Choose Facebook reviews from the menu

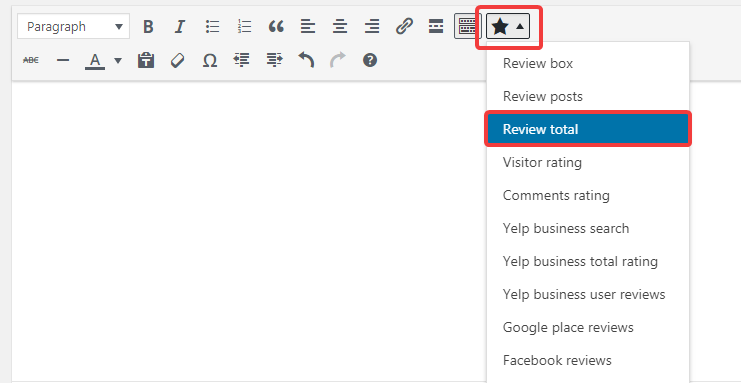[588, 360]
